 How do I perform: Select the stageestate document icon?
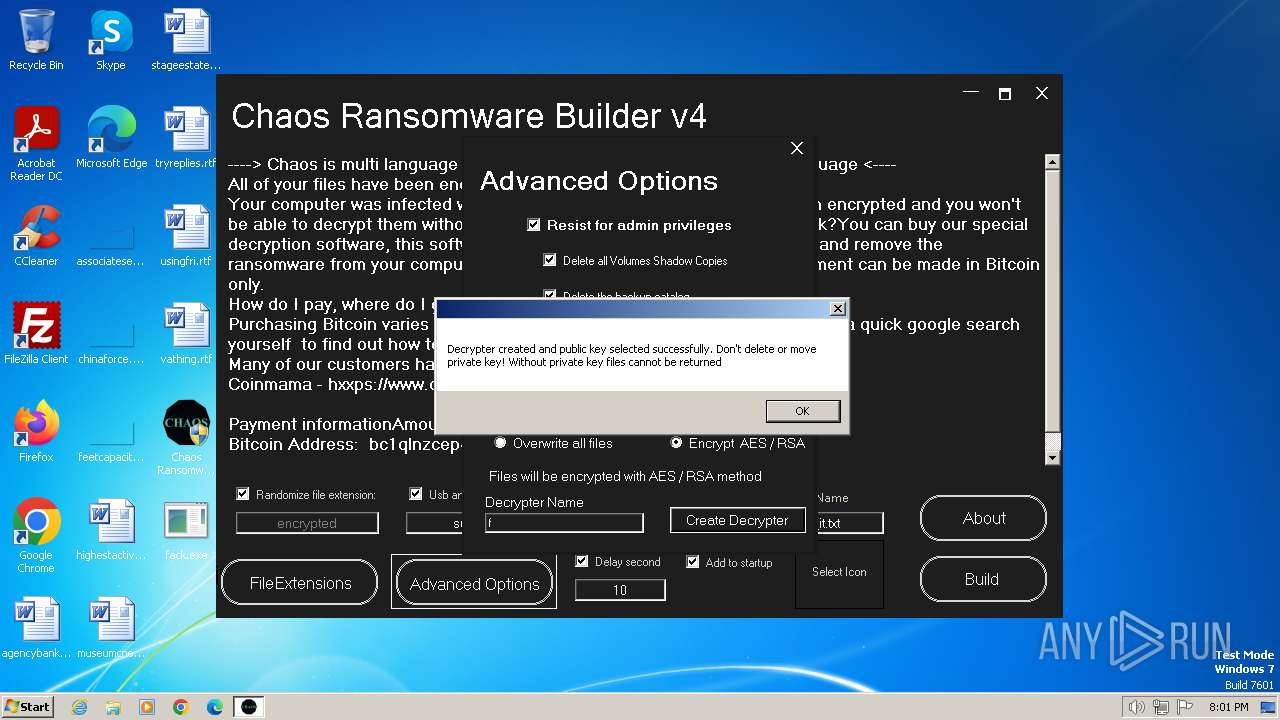pos(186,40)
